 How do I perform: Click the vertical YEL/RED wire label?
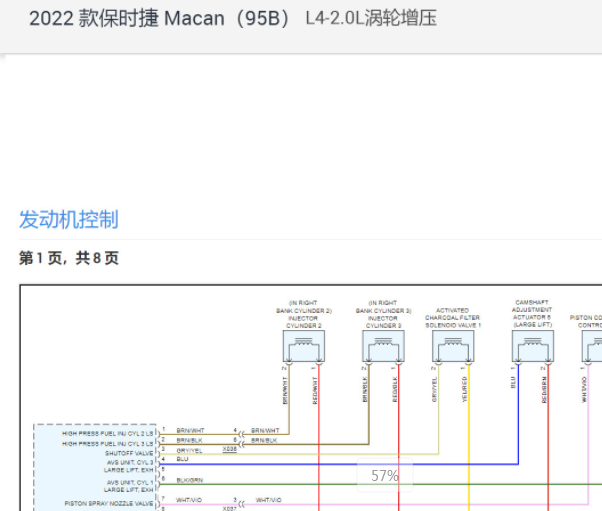pos(465,389)
